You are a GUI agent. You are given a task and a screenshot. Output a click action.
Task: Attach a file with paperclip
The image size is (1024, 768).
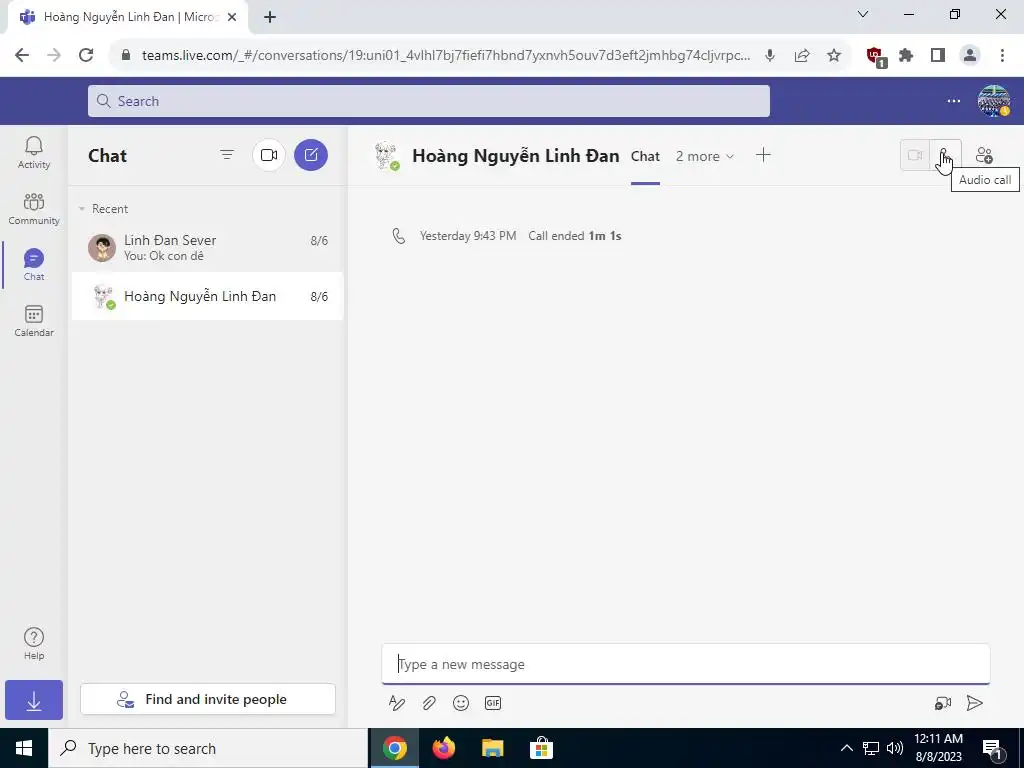pos(428,703)
